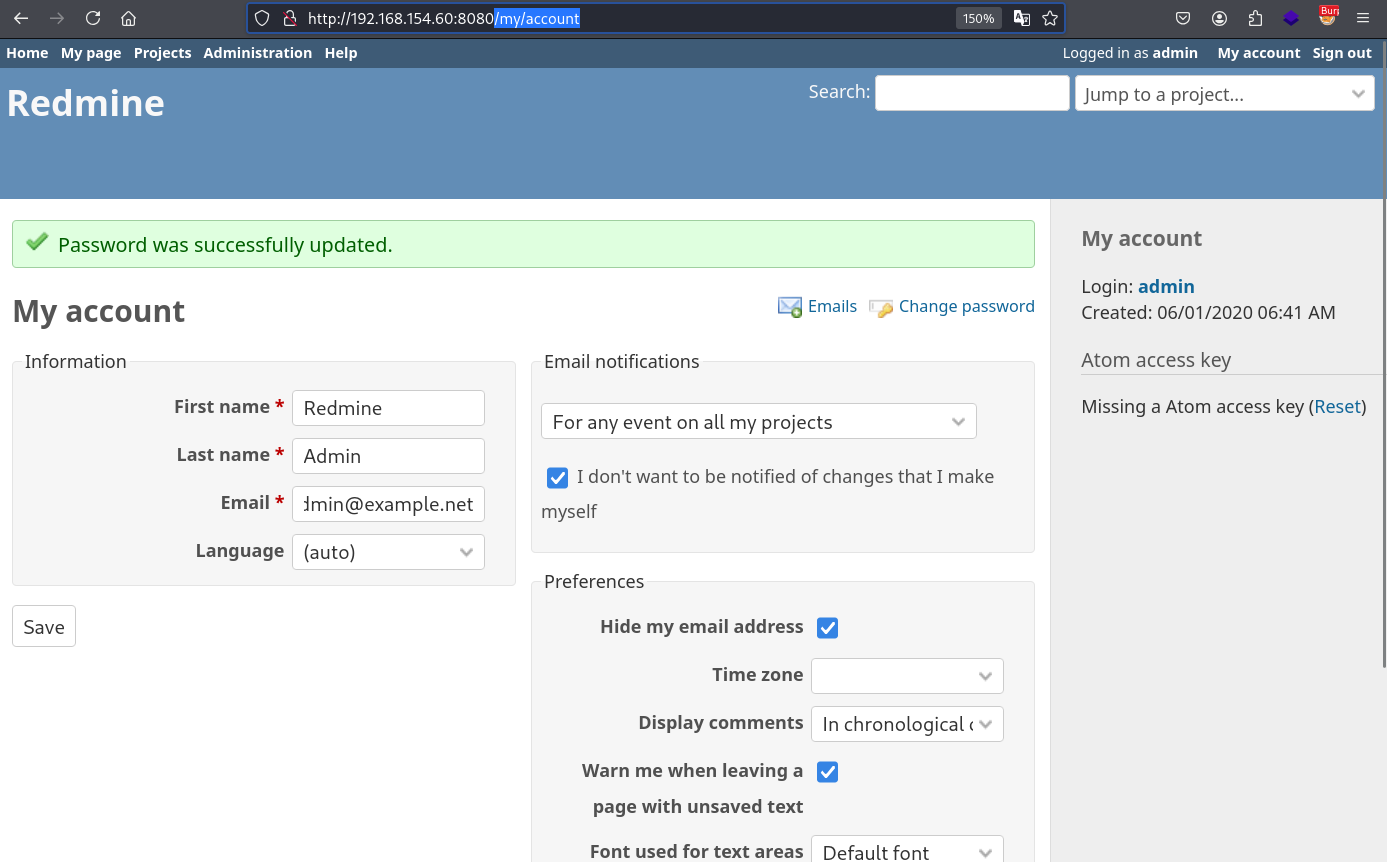This screenshot has height=862, width=1387.
Task: Click the admin user link in header
Action: [x=1175, y=53]
